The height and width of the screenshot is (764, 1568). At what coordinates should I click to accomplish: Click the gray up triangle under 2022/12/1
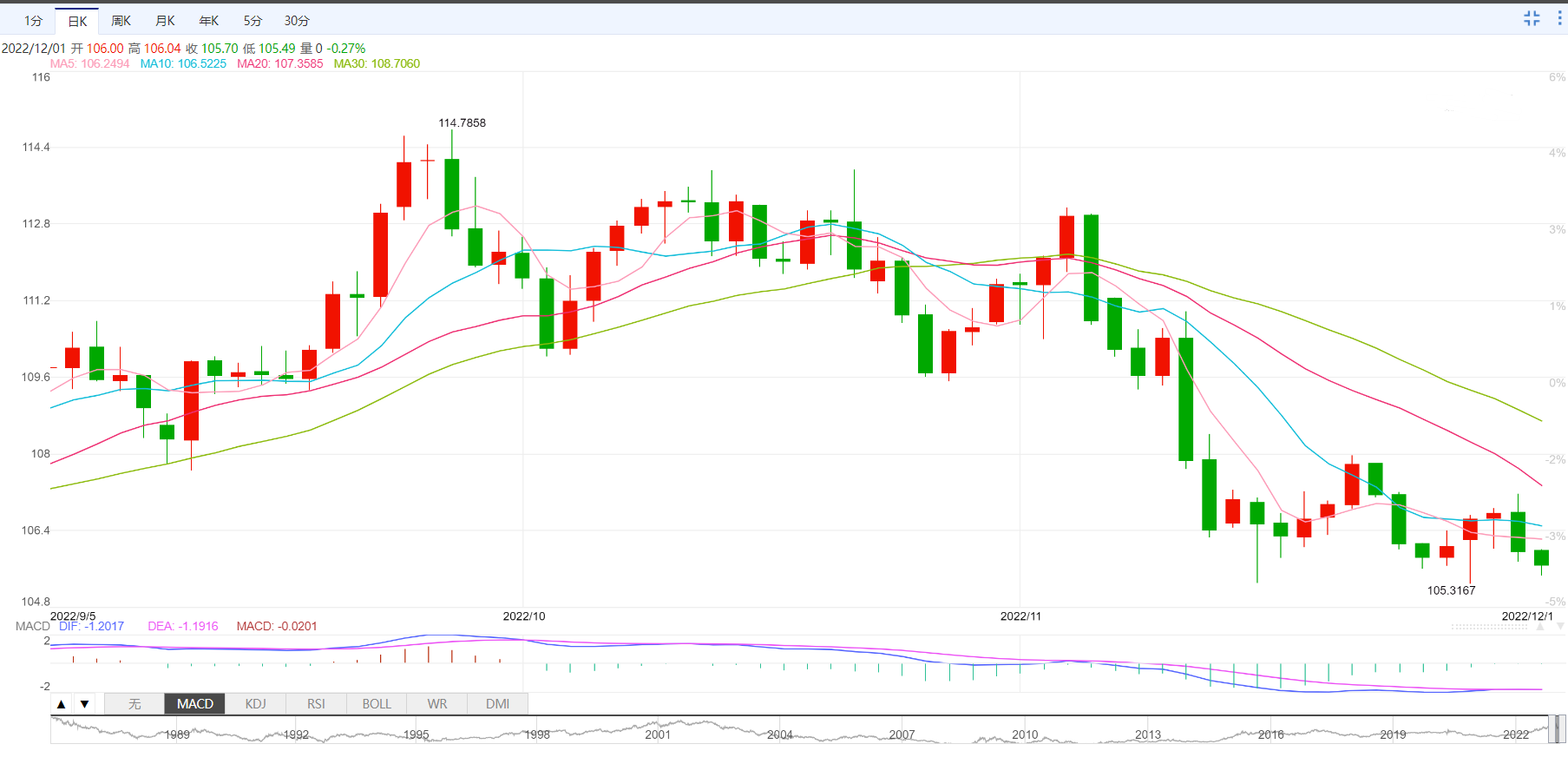click(x=1540, y=626)
